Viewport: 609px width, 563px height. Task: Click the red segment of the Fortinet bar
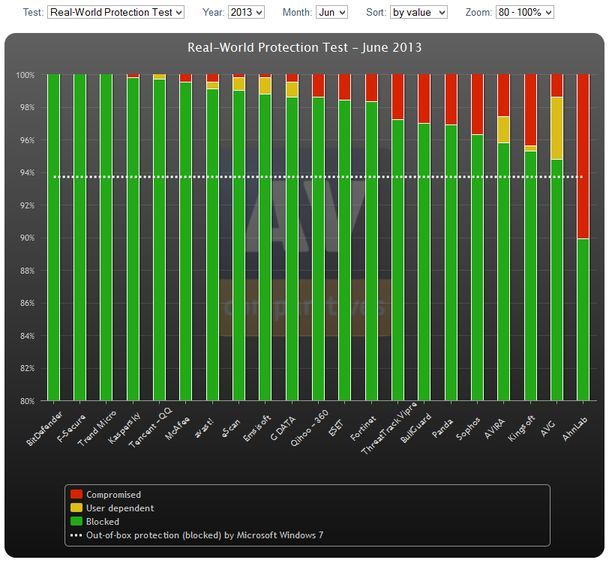[x=371, y=87]
